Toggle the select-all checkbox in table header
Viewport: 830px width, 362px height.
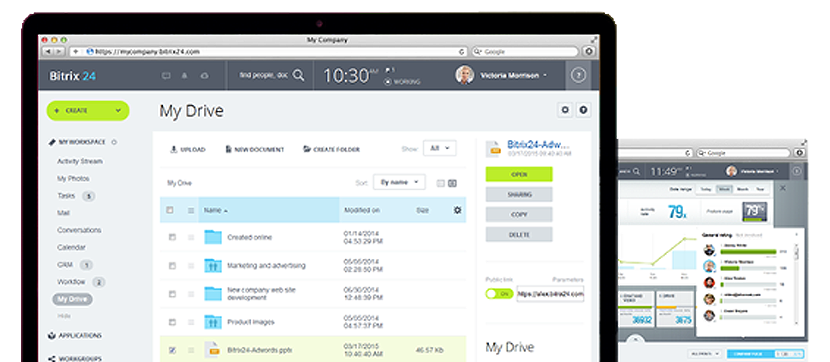click(x=170, y=210)
